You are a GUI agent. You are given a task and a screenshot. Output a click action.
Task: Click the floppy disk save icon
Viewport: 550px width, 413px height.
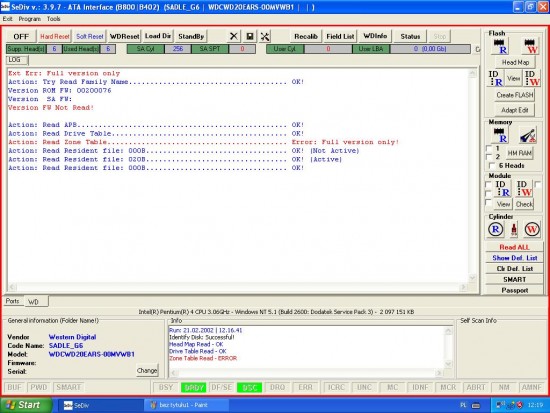point(250,36)
